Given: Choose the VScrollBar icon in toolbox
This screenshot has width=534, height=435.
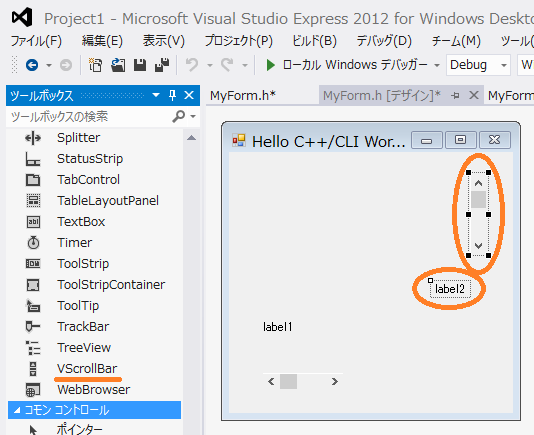Looking at the screenshot, I should click(33, 369).
